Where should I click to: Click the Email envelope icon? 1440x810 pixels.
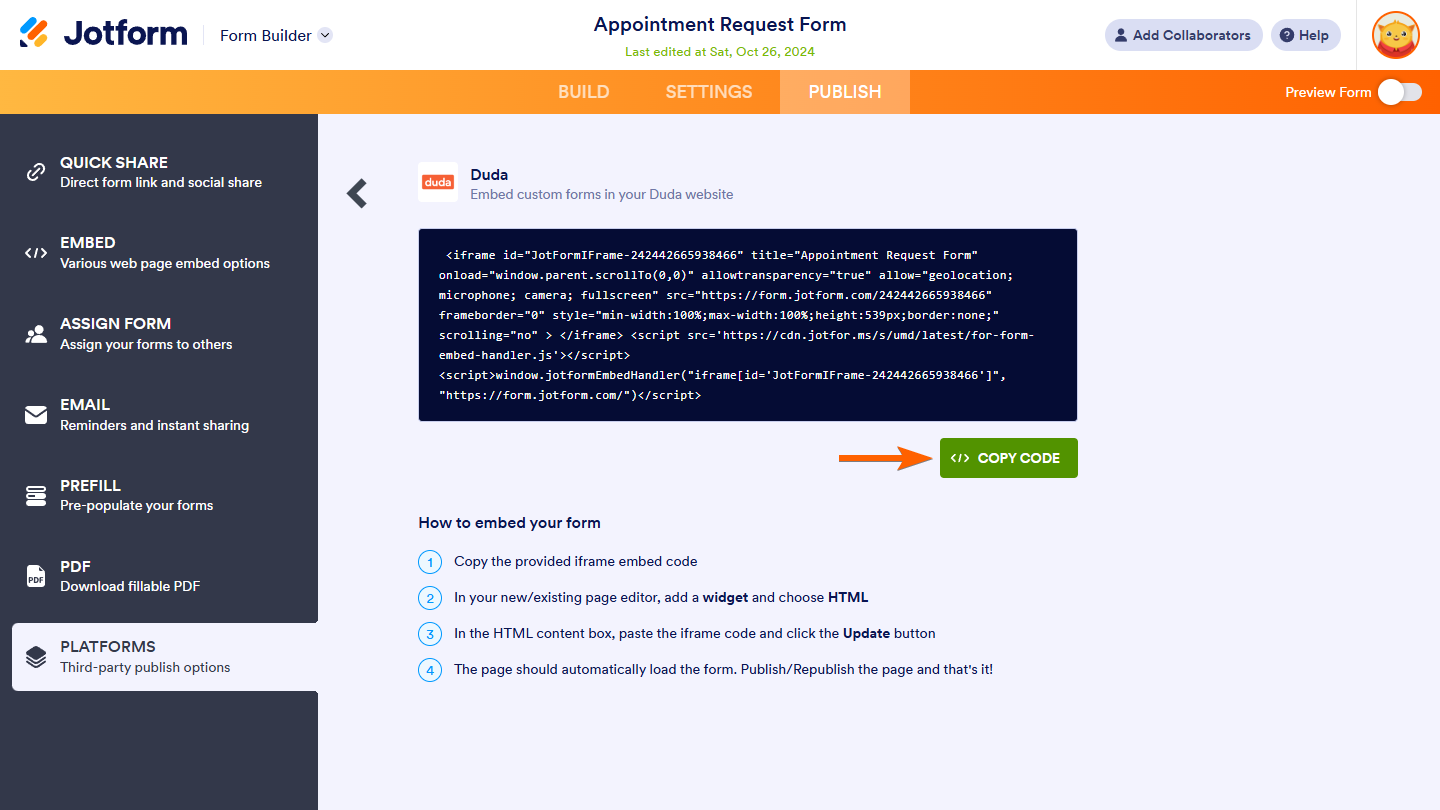coord(36,415)
